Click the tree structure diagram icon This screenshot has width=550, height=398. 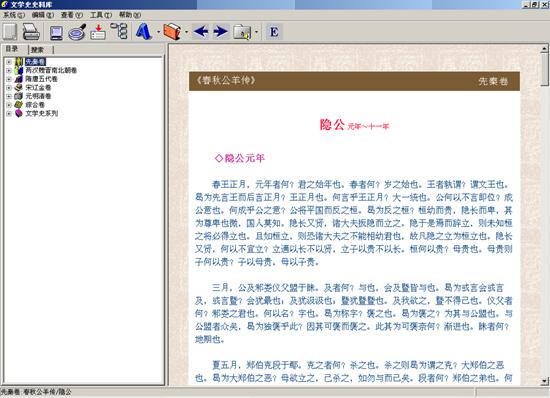(x=119, y=31)
